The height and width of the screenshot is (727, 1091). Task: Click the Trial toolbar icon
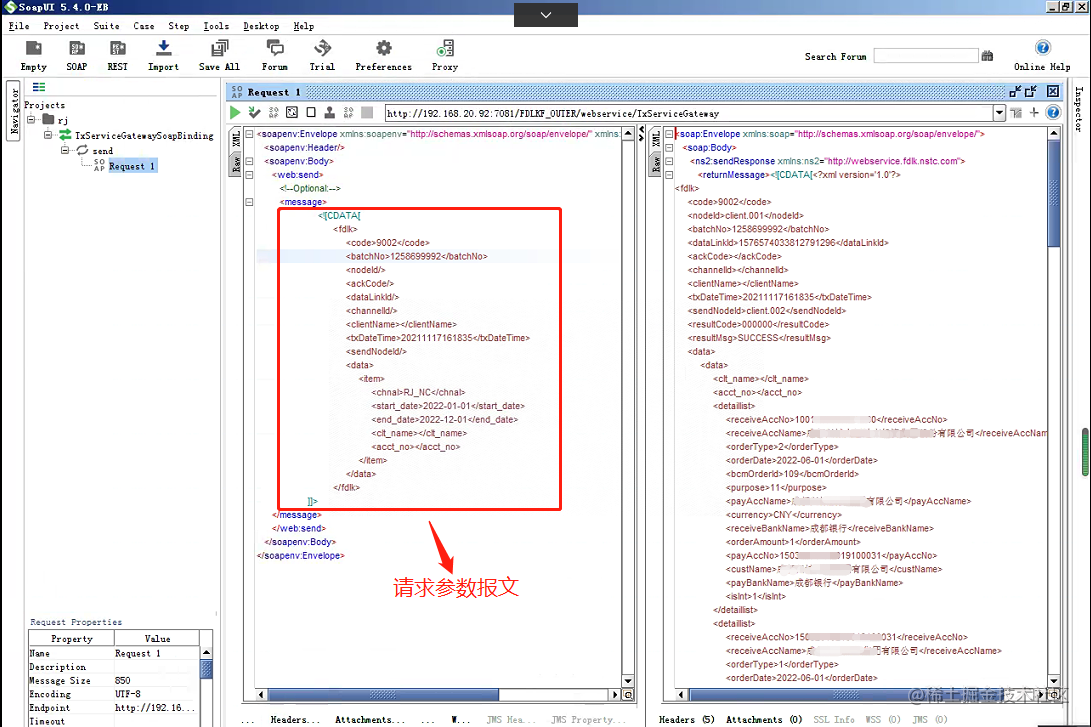322,56
